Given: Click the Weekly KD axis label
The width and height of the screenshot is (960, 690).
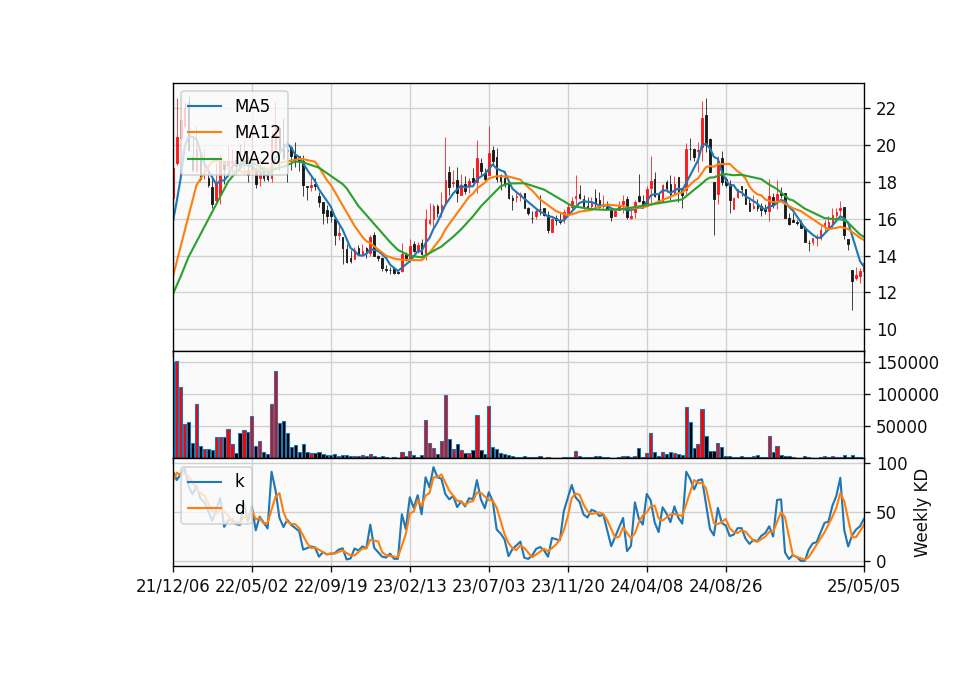Looking at the screenshot, I should point(920,514).
